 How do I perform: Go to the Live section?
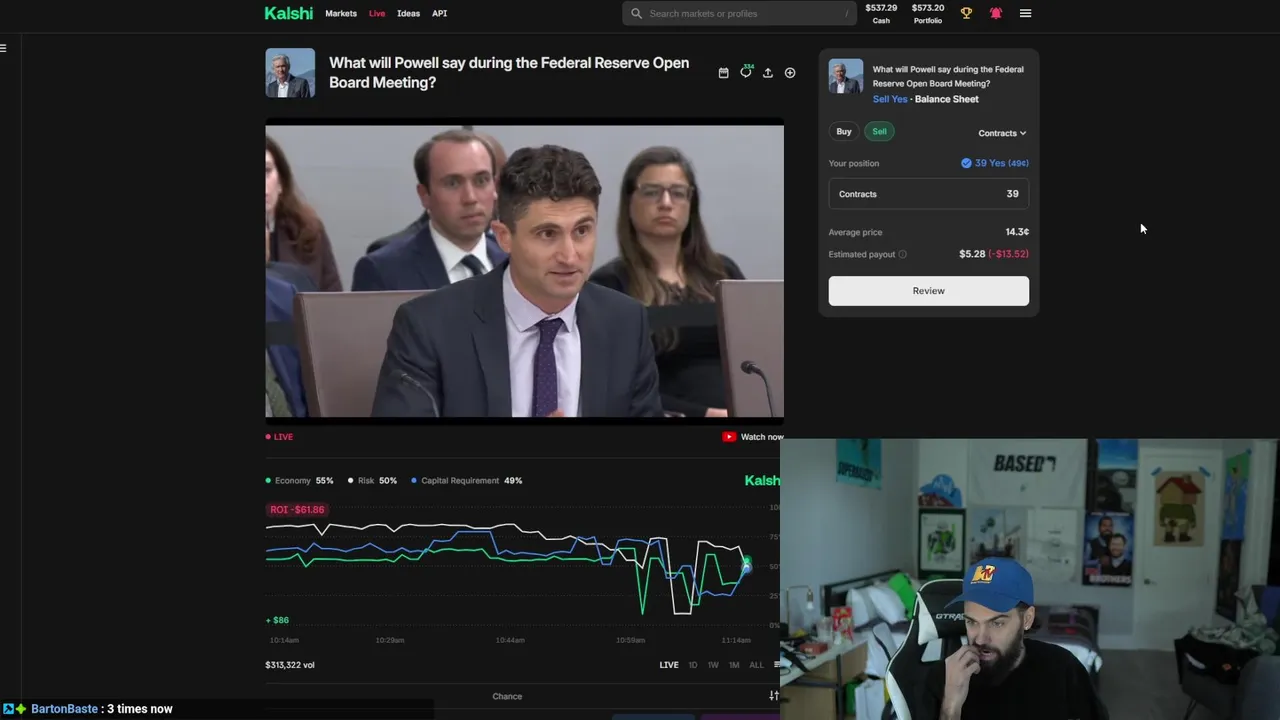377,13
